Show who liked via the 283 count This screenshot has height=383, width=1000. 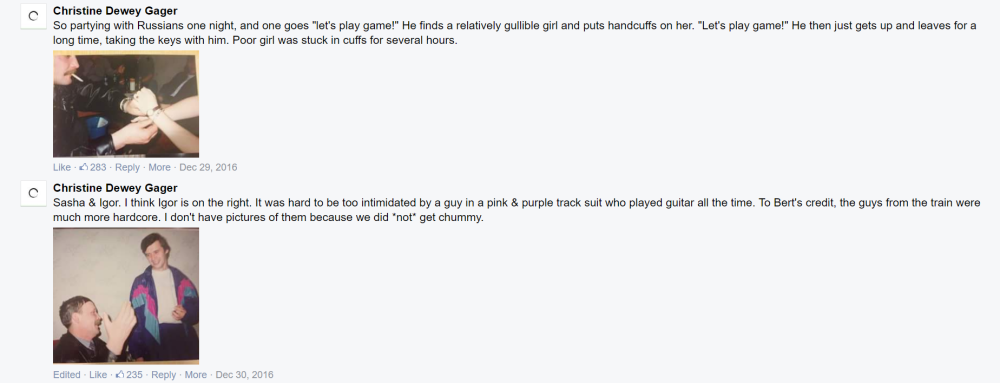(x=98, y=167)
